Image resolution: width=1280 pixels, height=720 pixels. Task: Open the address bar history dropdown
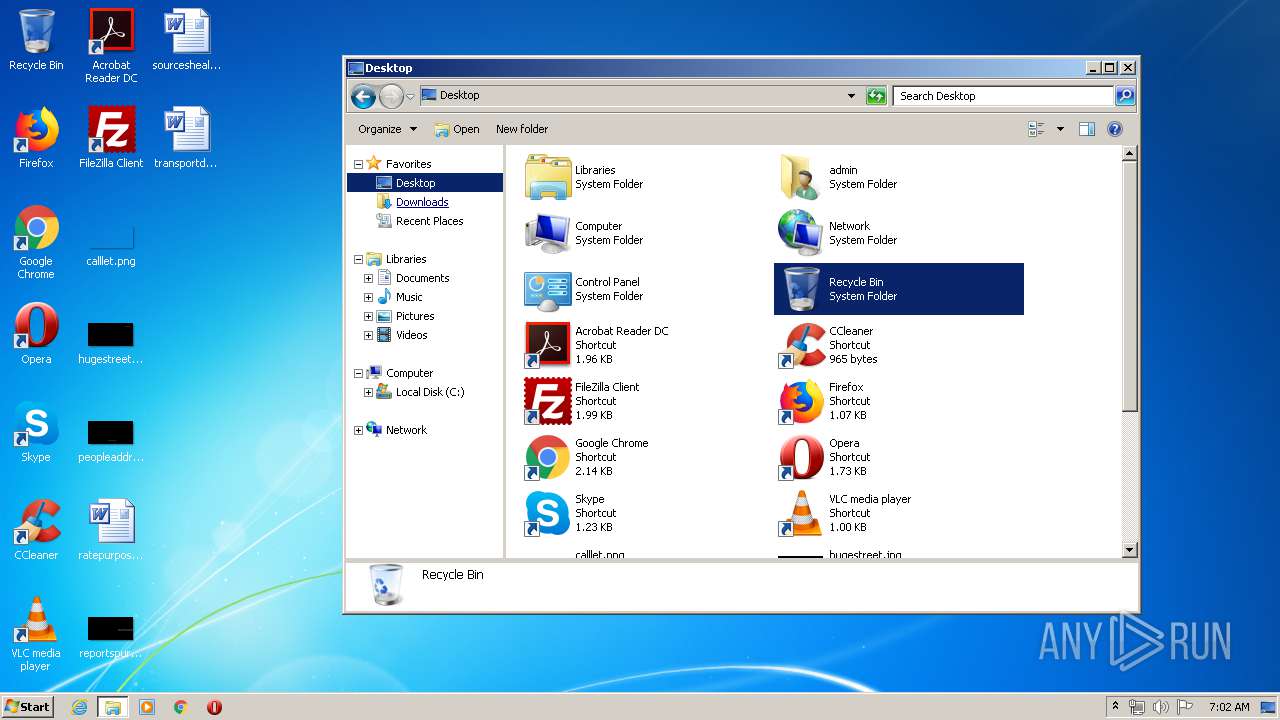851,96
